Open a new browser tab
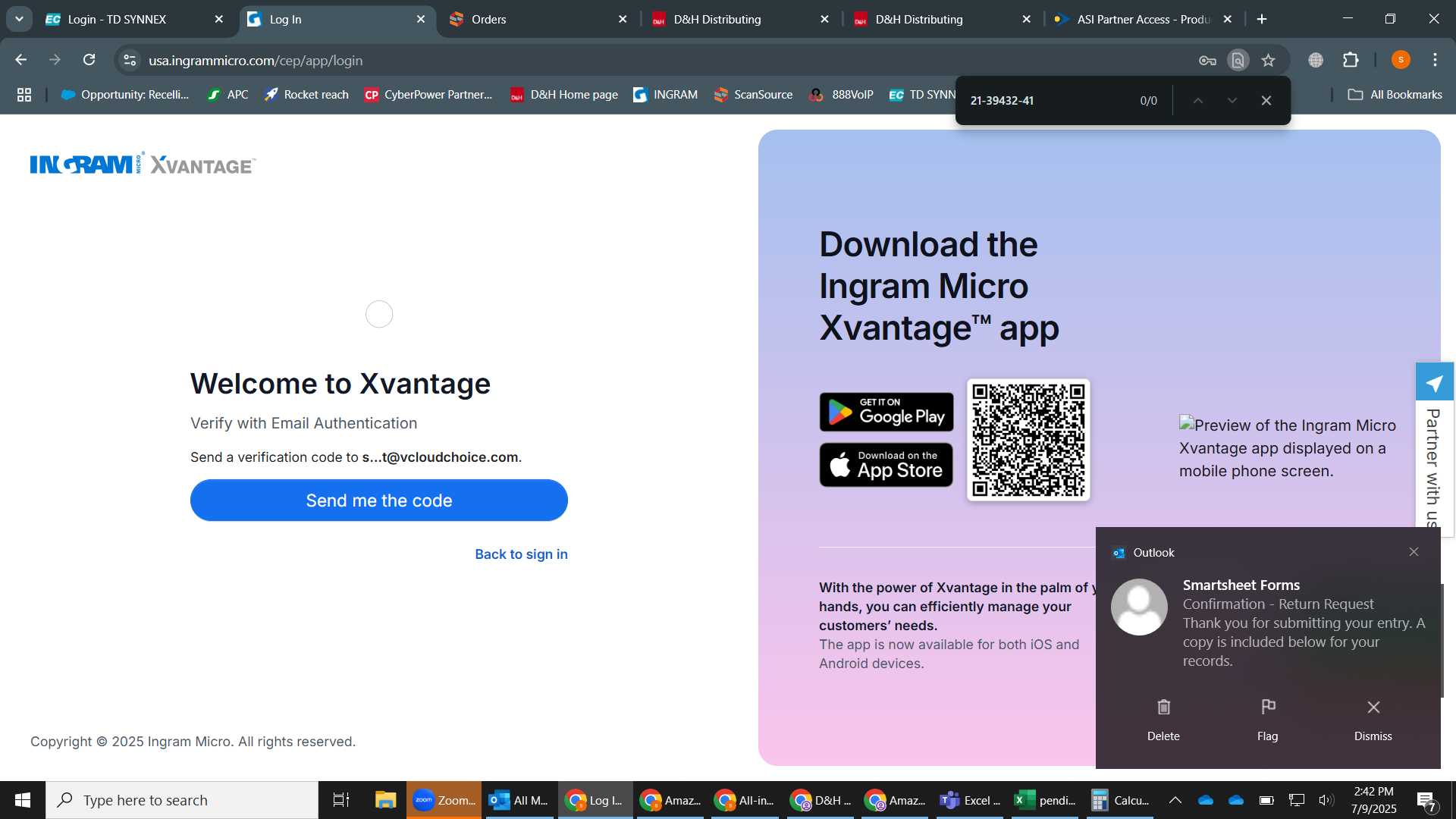The width and height of the screenshot is (1456, 819). tap(1262, 19)
